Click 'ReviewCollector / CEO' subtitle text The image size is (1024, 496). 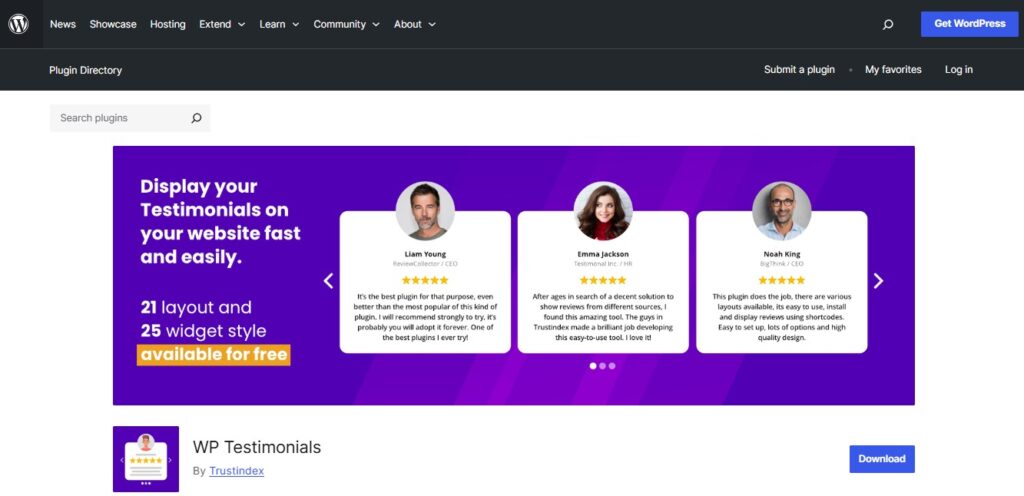(x=425, y=264)
